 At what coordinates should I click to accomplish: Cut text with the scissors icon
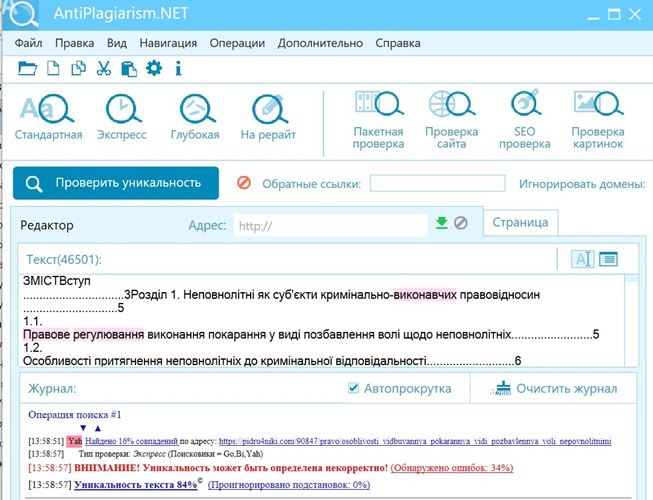pos(103,68)
